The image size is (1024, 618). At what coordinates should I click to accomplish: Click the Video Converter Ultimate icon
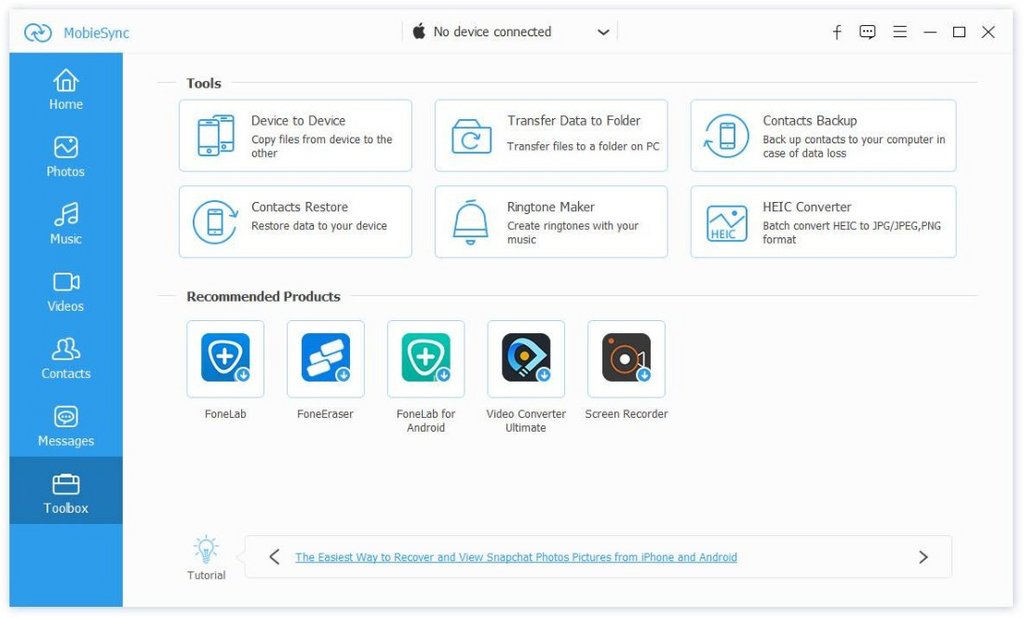coord(526,358)
